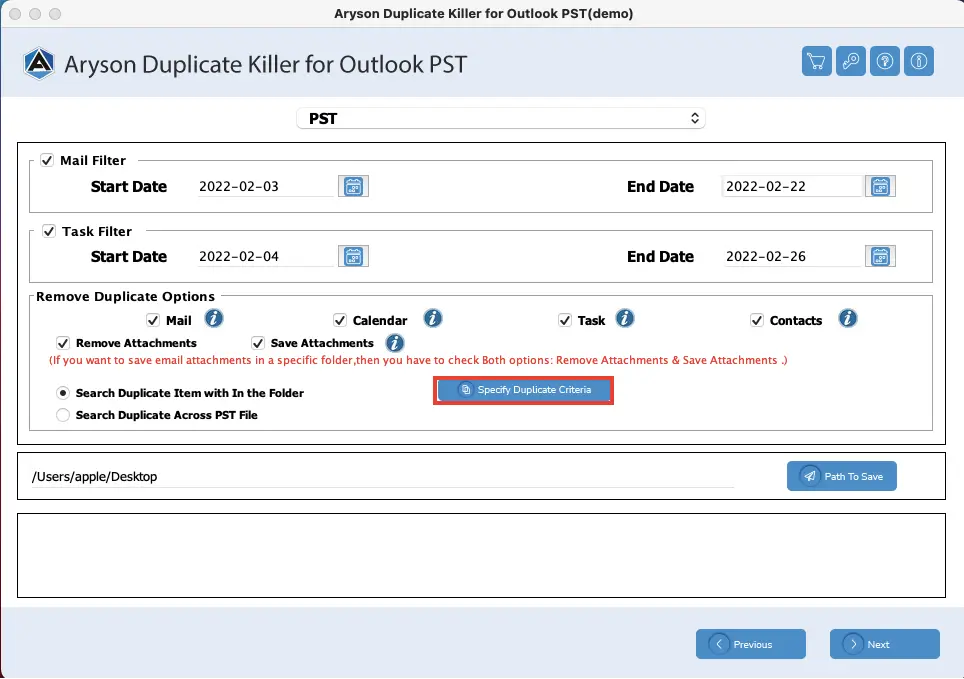
Task: Open Mail Filter End Date calendar picker
Action: (880, 186)
